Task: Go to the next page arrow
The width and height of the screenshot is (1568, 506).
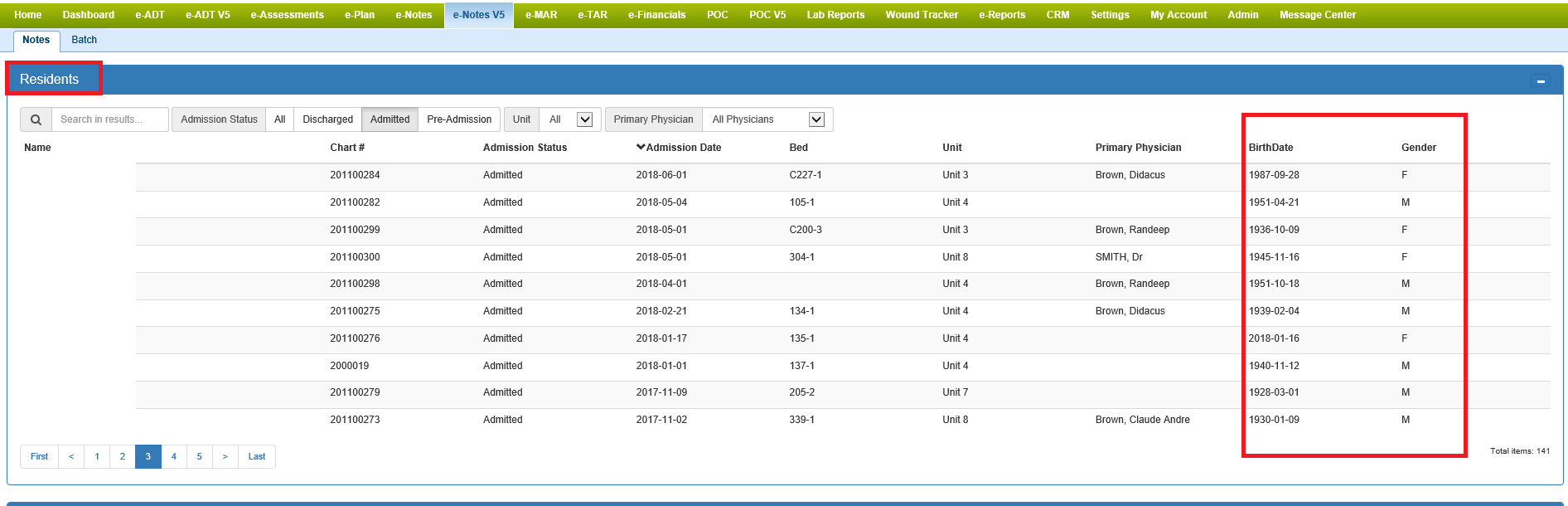Action: (x=225, y=457)
